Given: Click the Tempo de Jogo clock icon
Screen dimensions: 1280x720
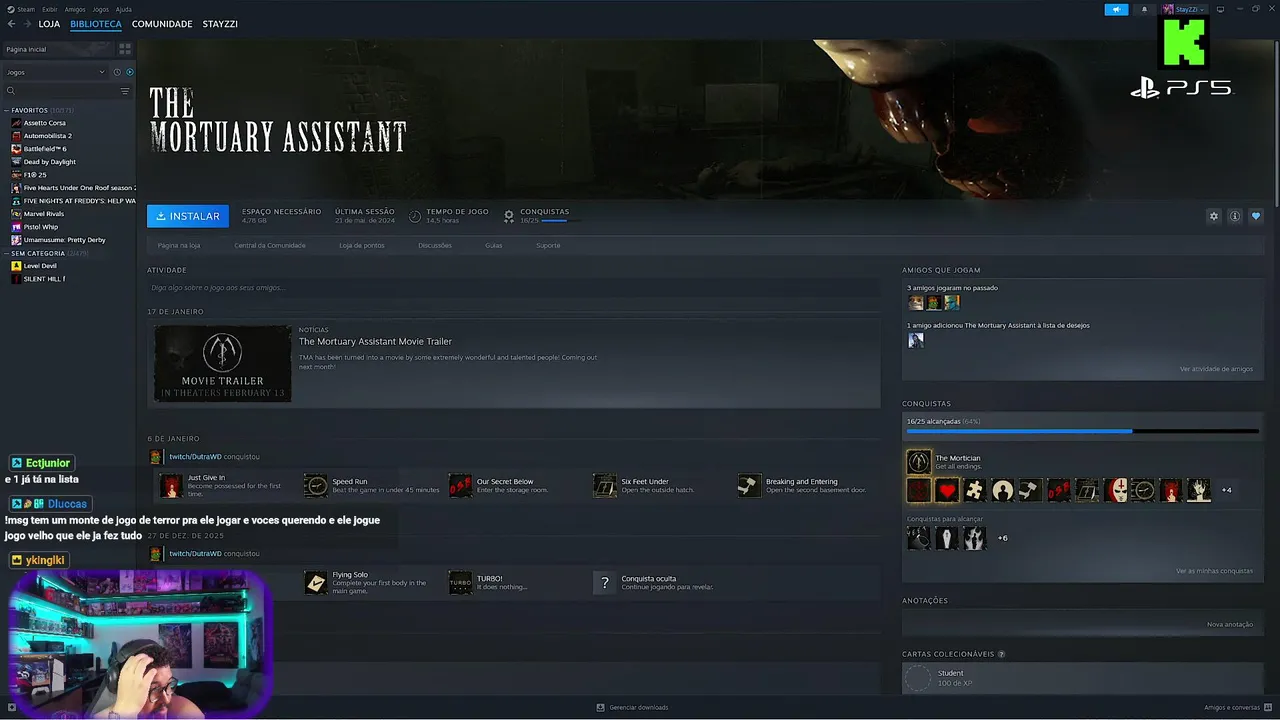Looking at the screenshot, I should coord(415,215).
